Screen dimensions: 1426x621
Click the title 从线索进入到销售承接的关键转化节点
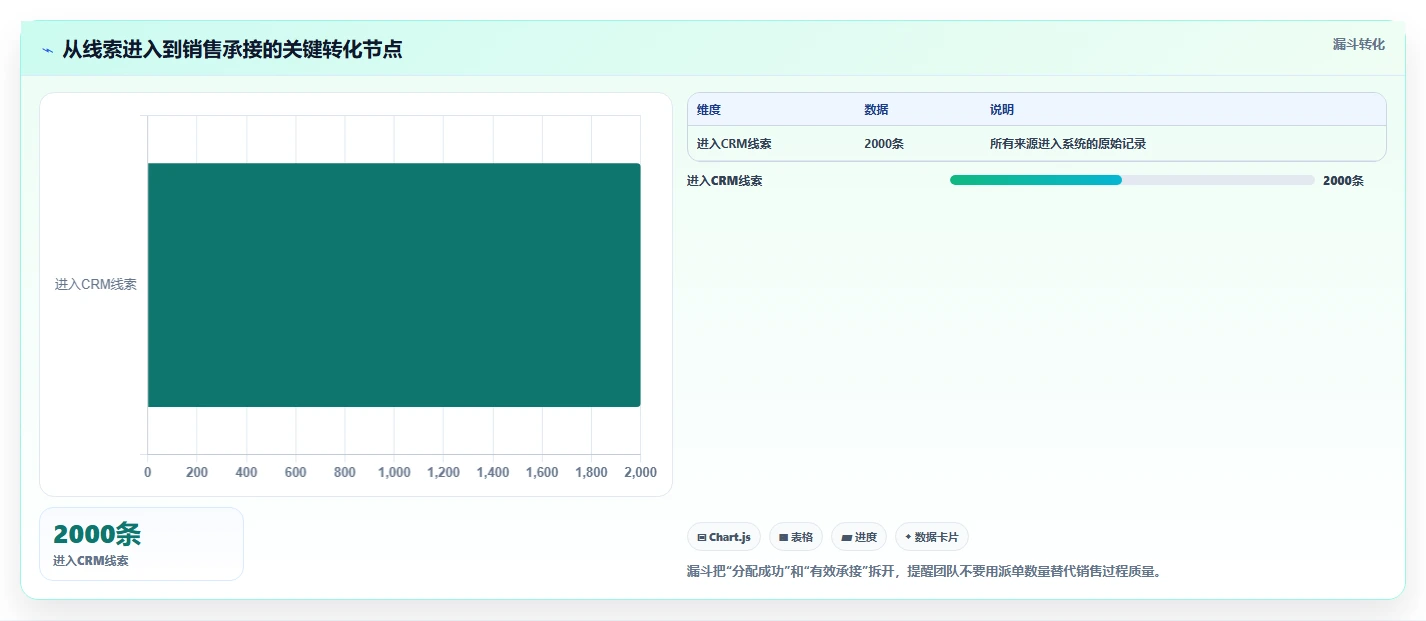(x=232, y=49)
